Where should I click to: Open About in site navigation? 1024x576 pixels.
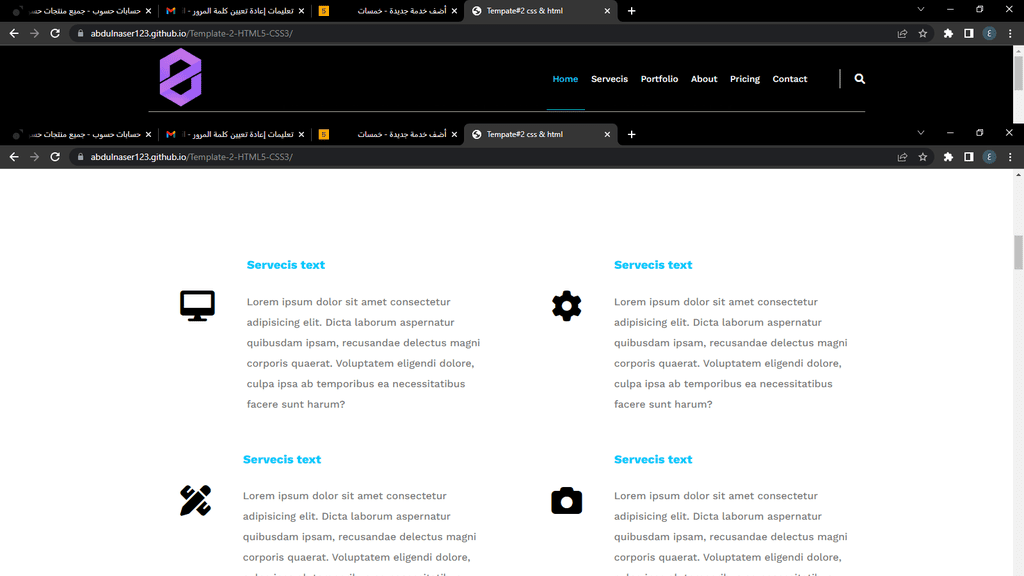point(704,79)
